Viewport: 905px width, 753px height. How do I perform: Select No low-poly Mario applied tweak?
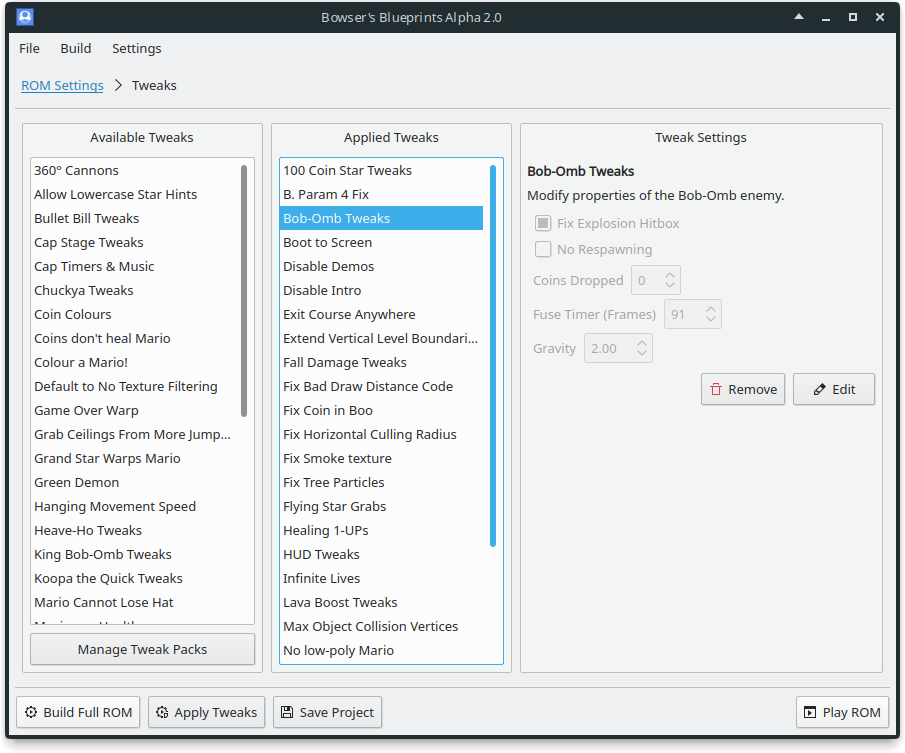click(382, 650)
